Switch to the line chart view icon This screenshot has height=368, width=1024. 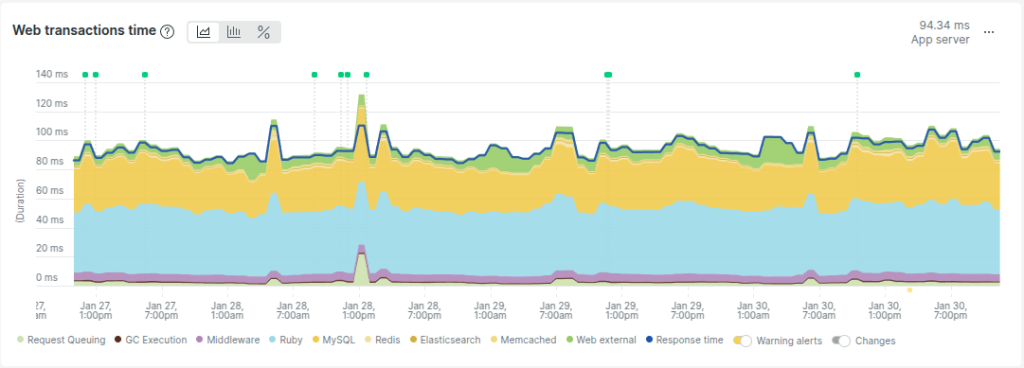pyautogui.click(x=204, y=32)
